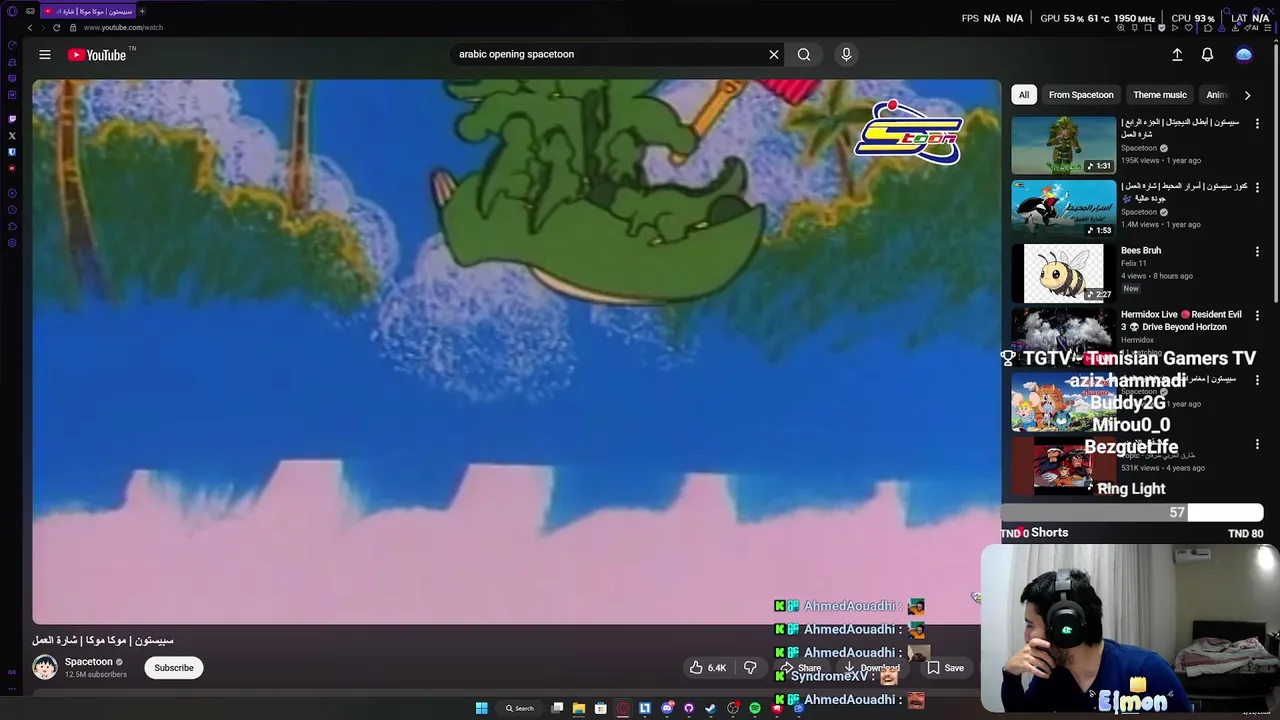Save the video to a playlist
This screenshot has height=720, width=1280.
coord(945,668)
